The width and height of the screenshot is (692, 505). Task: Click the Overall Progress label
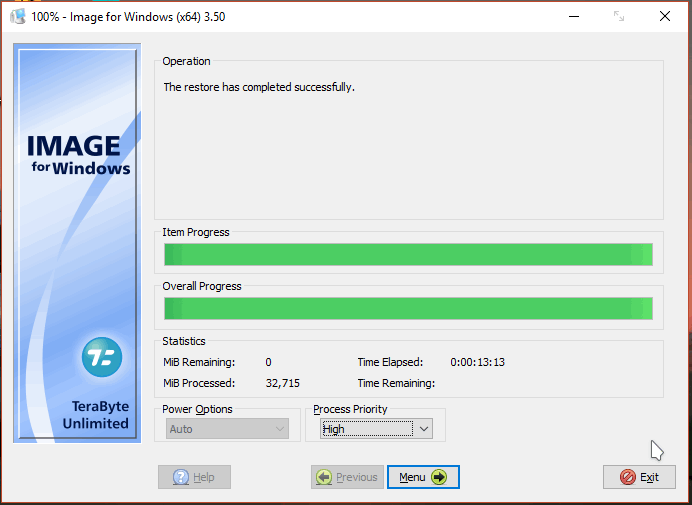tap(202, 286)
